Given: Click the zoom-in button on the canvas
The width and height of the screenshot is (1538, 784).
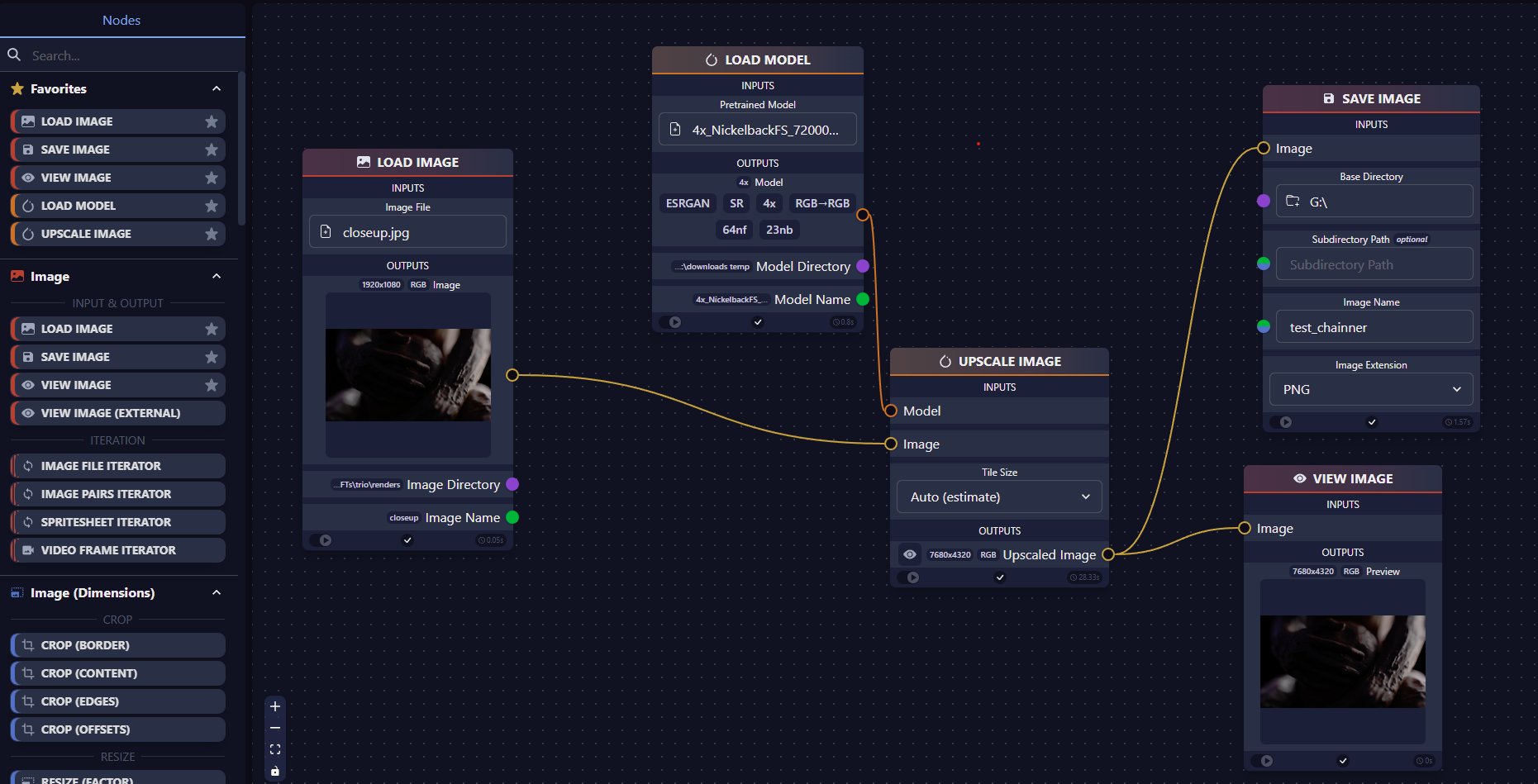Looking at the screenshot, I should [275, 706].
